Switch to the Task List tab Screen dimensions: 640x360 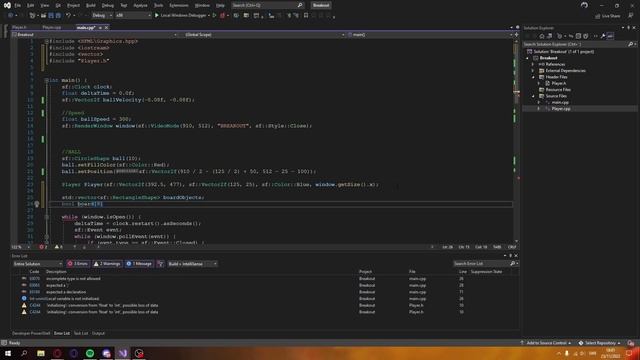pos(81,333)
